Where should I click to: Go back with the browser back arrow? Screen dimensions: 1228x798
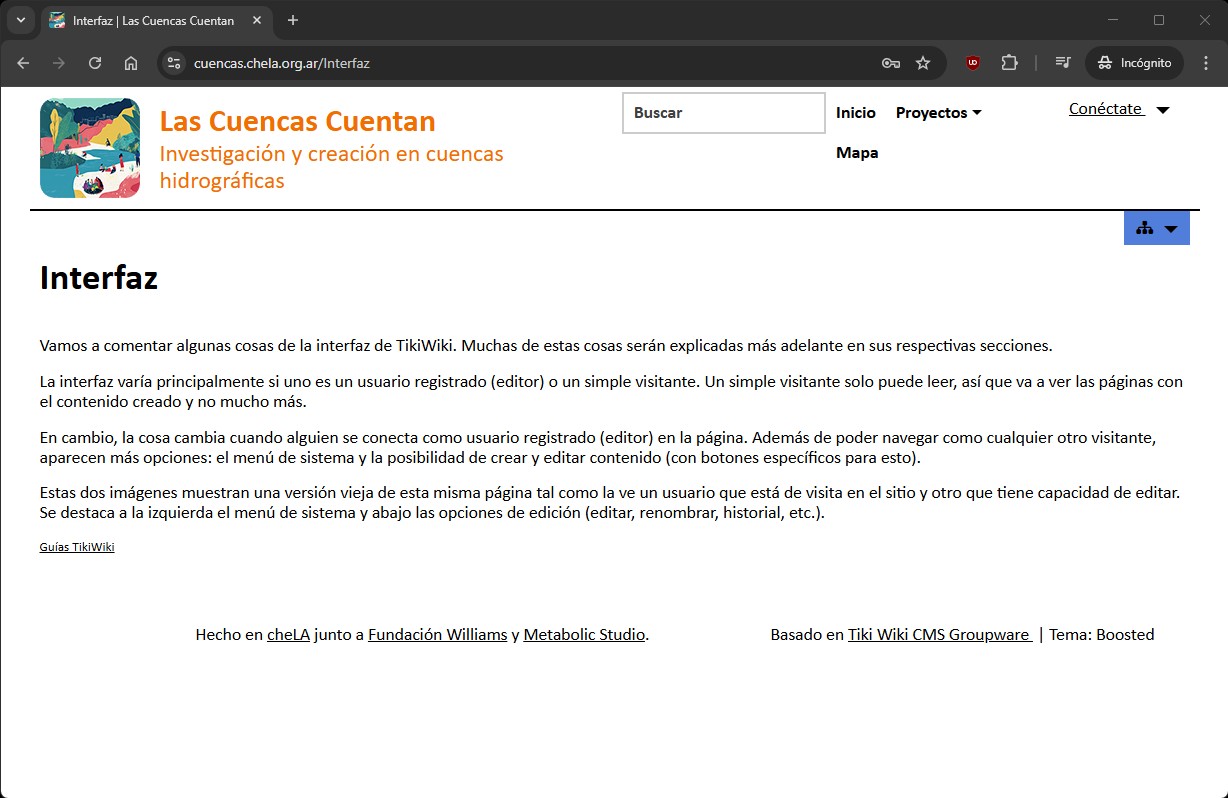pyautogui.click(x=23, y=63)
